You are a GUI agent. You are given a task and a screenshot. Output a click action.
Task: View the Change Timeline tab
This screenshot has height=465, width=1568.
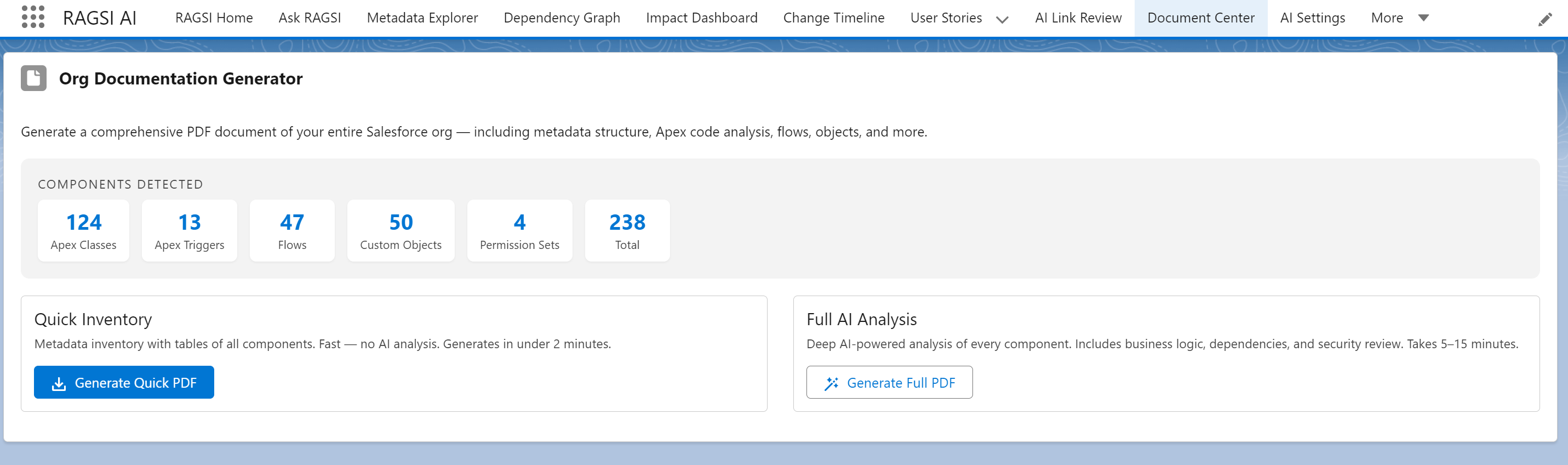(x=833, y=18)
